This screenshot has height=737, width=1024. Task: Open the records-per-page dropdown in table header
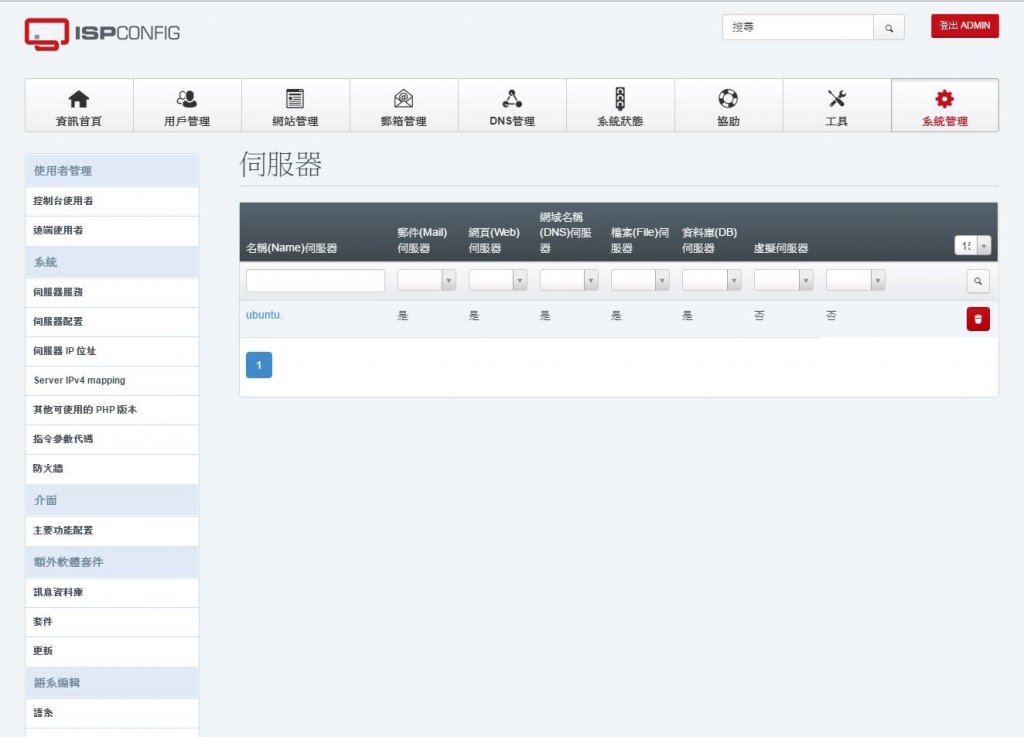[x=972, y=245]
